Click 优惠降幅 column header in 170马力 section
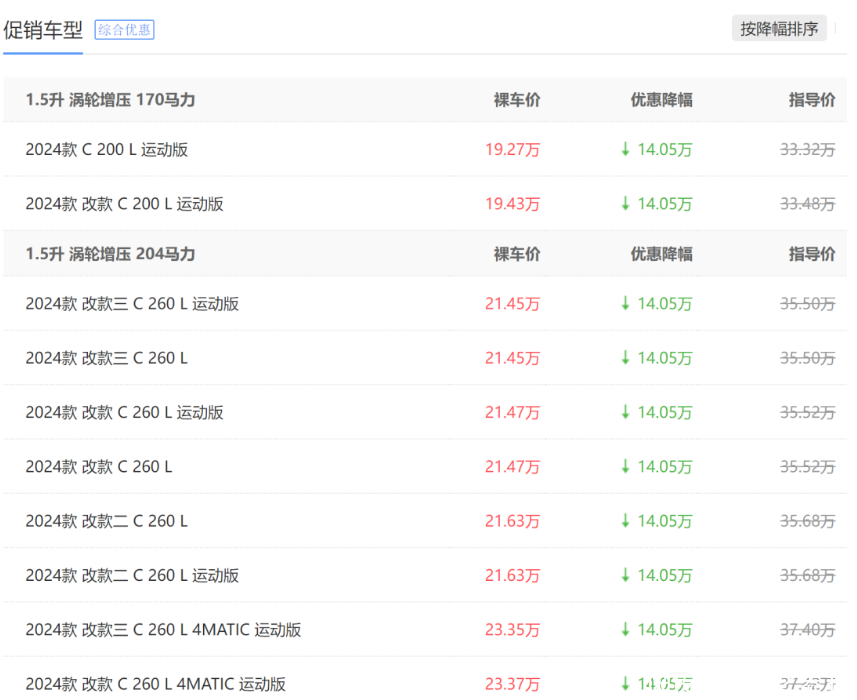 [x=661, y=100]
